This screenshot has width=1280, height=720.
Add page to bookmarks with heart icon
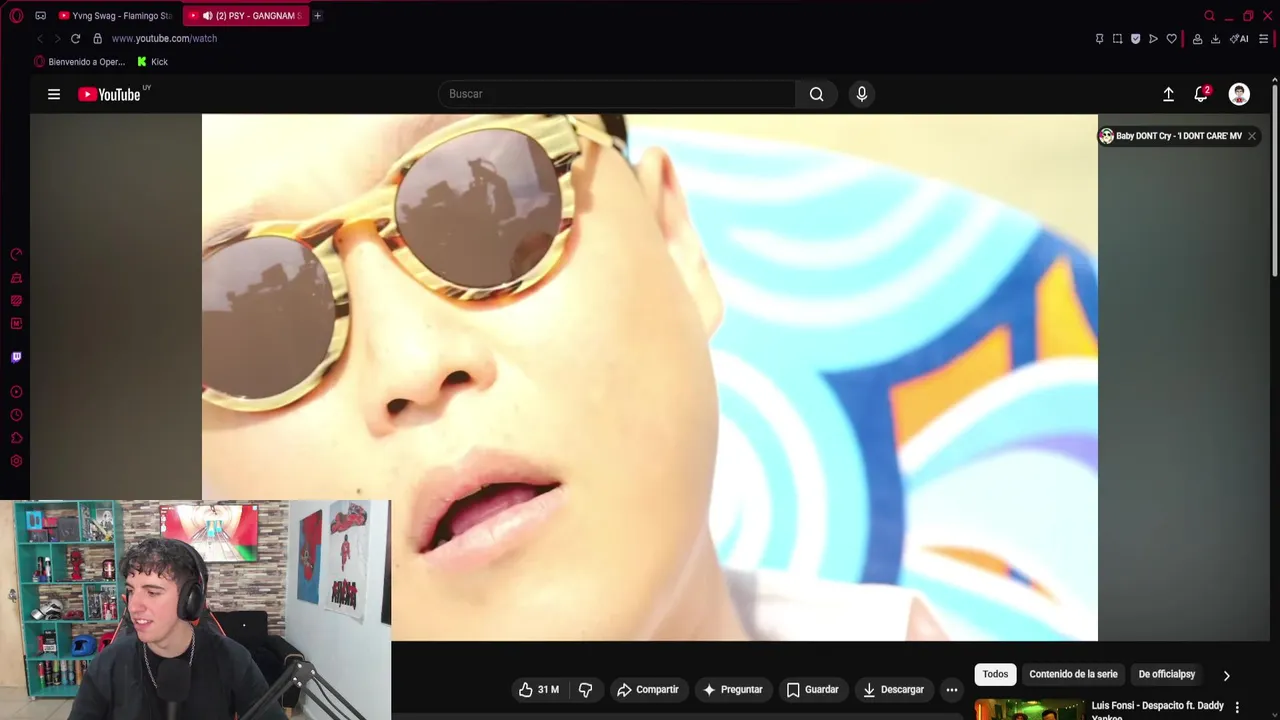click(x=1171, y=39)
